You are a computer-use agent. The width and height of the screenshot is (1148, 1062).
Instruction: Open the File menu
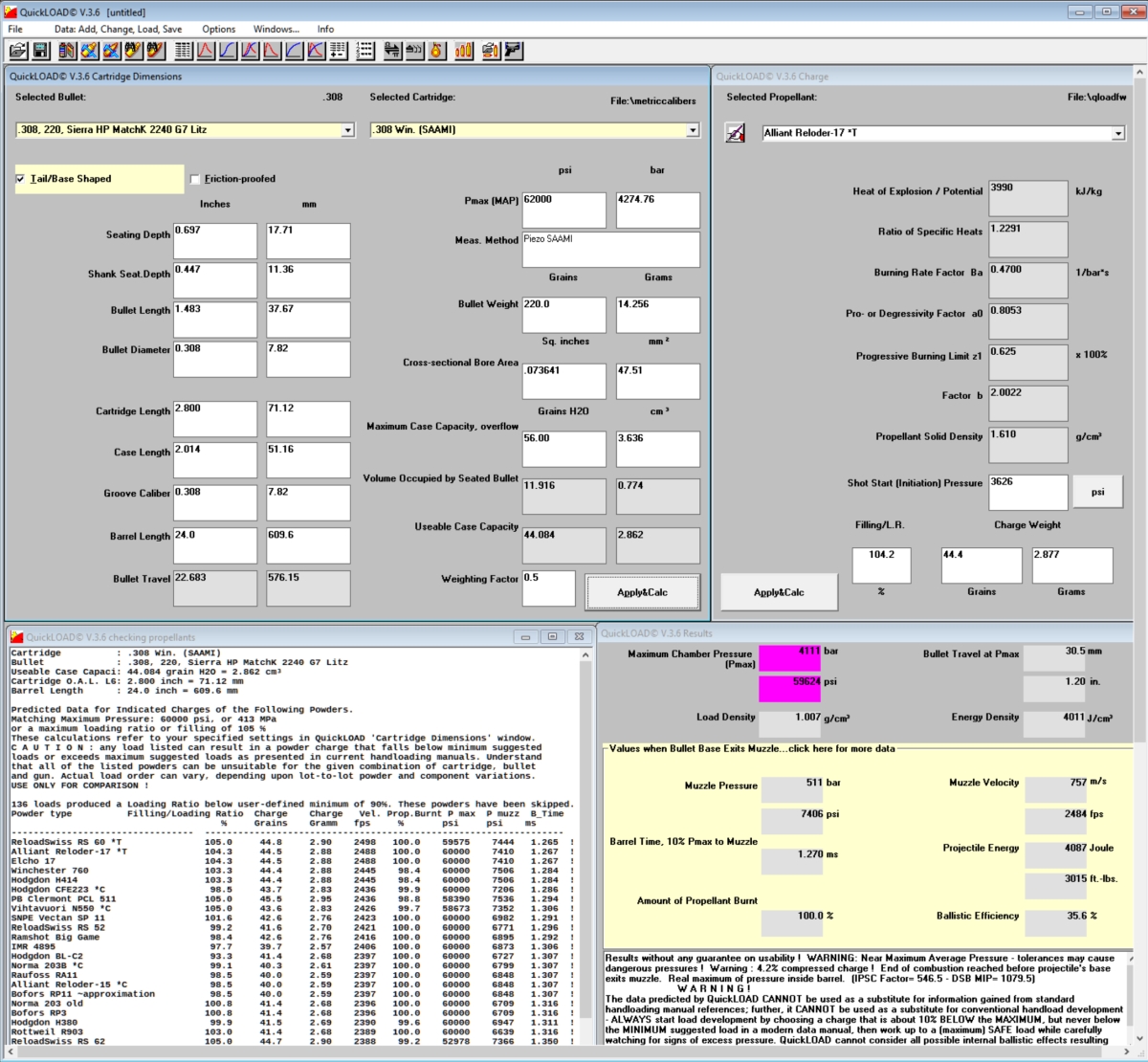(15, 29)
